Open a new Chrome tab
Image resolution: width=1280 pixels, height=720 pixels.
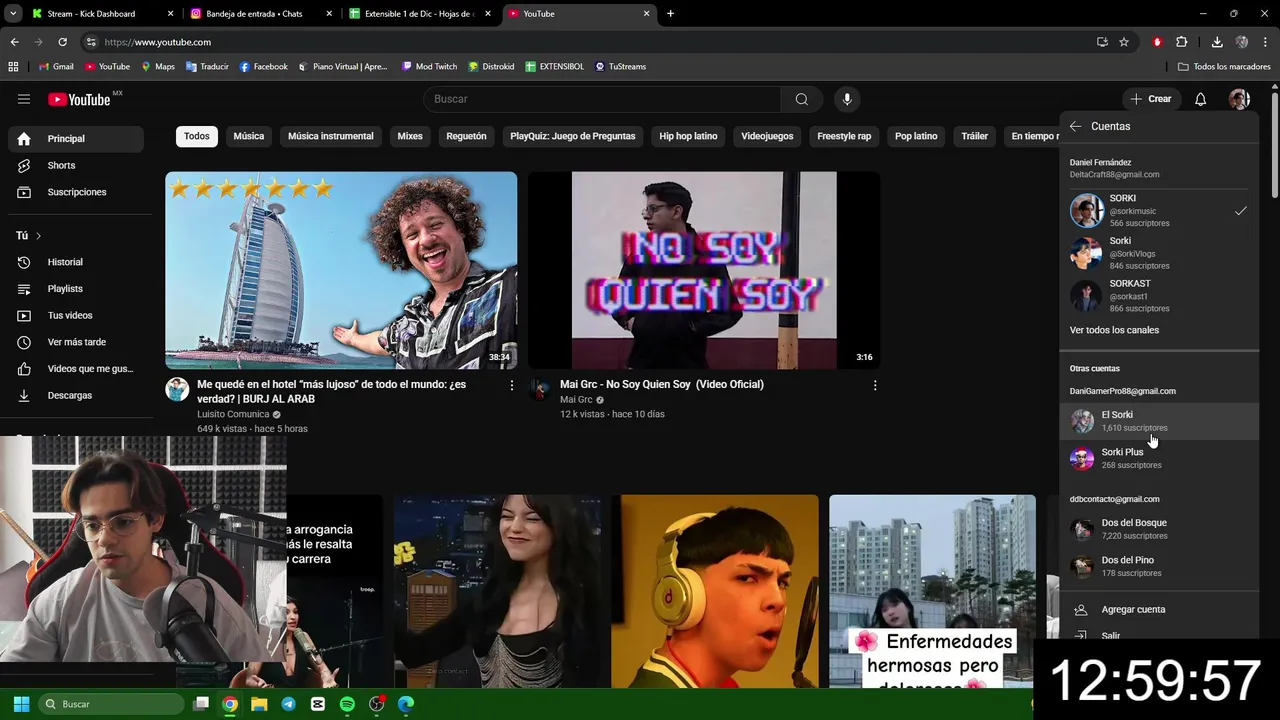(670, 14)
